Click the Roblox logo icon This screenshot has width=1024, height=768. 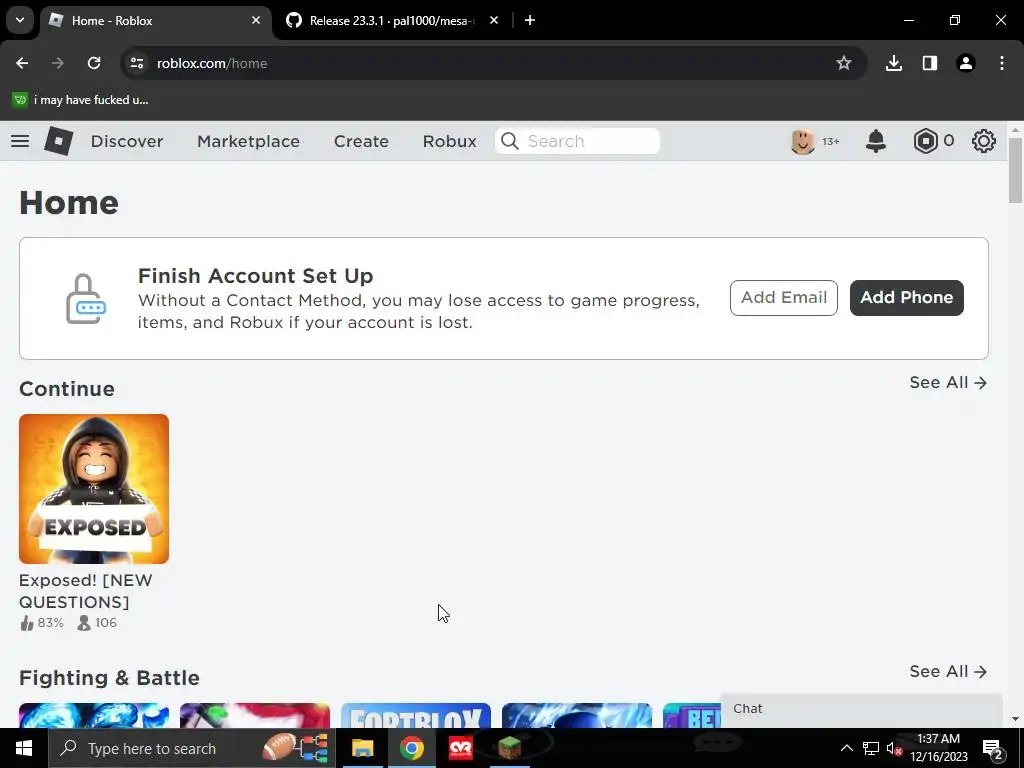[58, 141]
